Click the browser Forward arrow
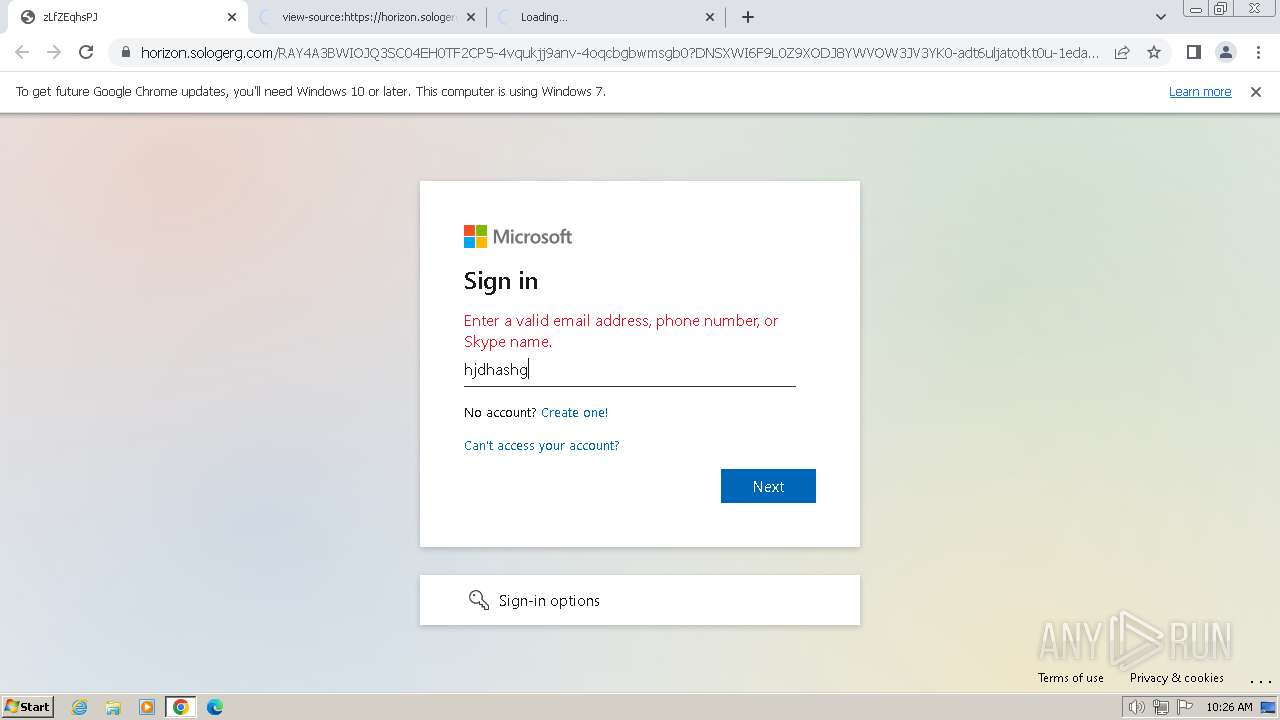1280x720 pixels. tap(54, 52)
